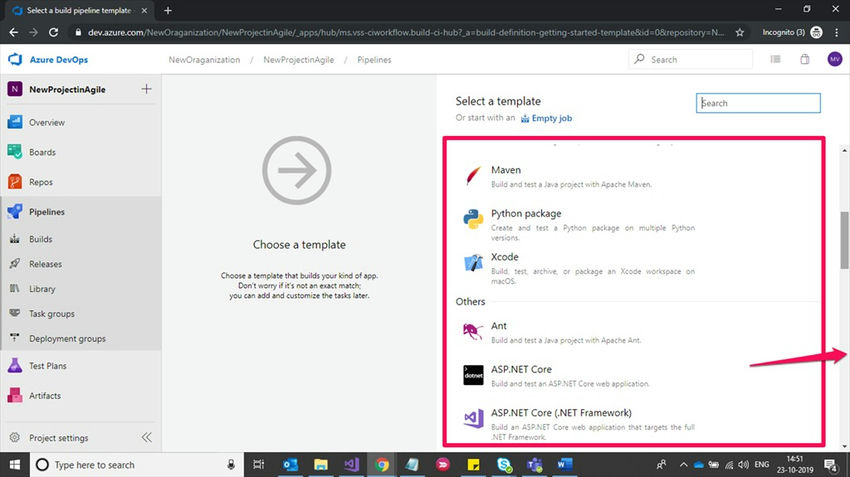850x477 pixels.
Task: Open the Windows Start menu
Action: [x=15, y=465]
